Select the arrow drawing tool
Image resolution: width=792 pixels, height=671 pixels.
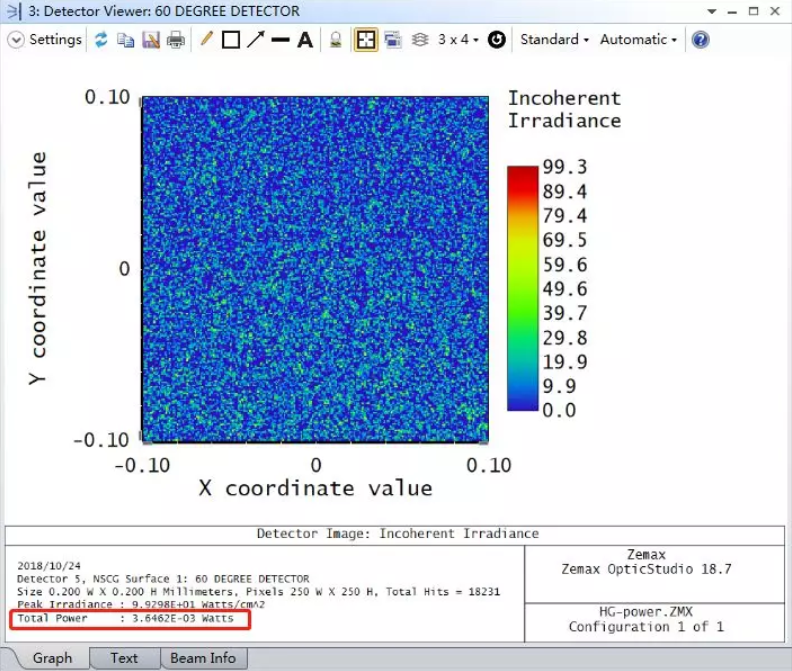pyautogui.click(x=256, y=40)
